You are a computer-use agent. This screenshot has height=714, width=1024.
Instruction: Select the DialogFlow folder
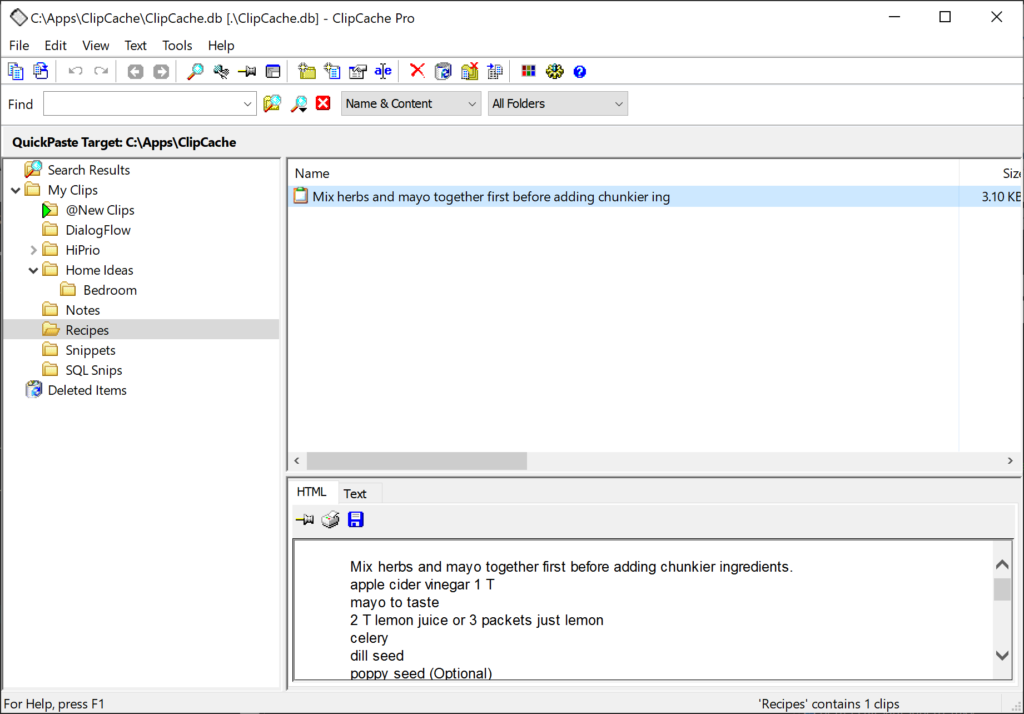[x=98, y=230]
